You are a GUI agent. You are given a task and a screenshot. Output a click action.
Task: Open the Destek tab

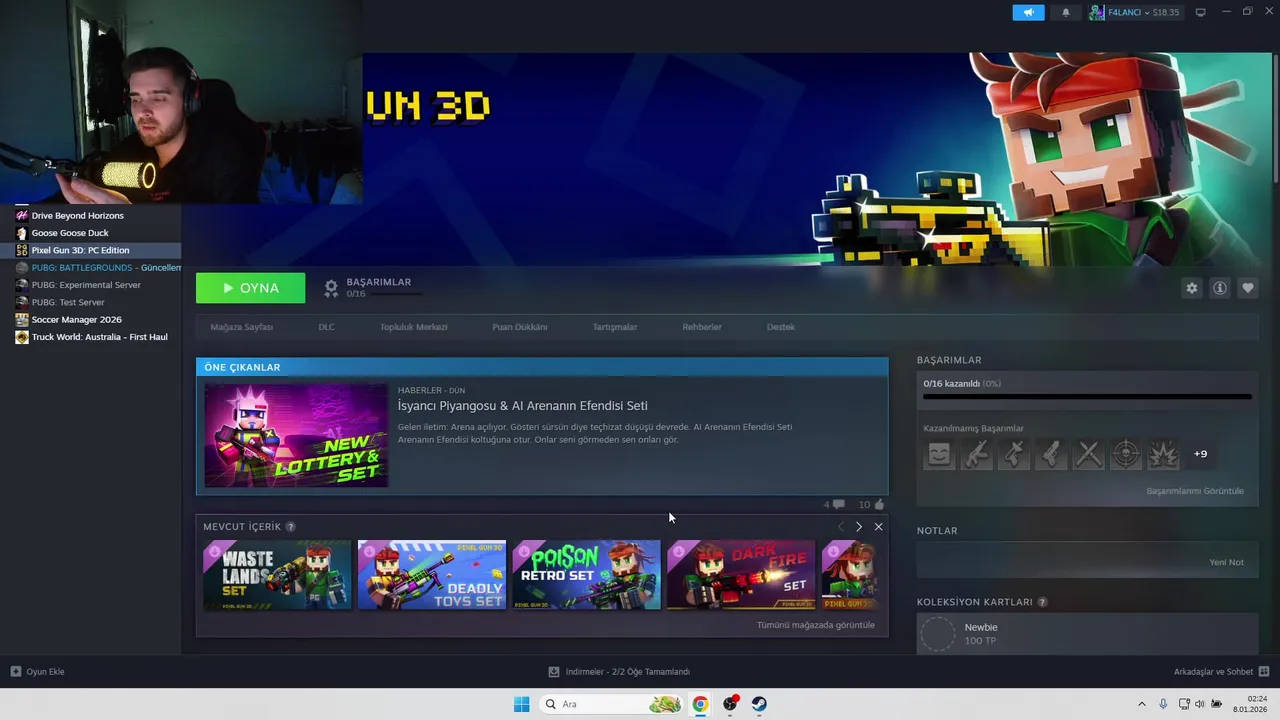(x=780, y=327)
